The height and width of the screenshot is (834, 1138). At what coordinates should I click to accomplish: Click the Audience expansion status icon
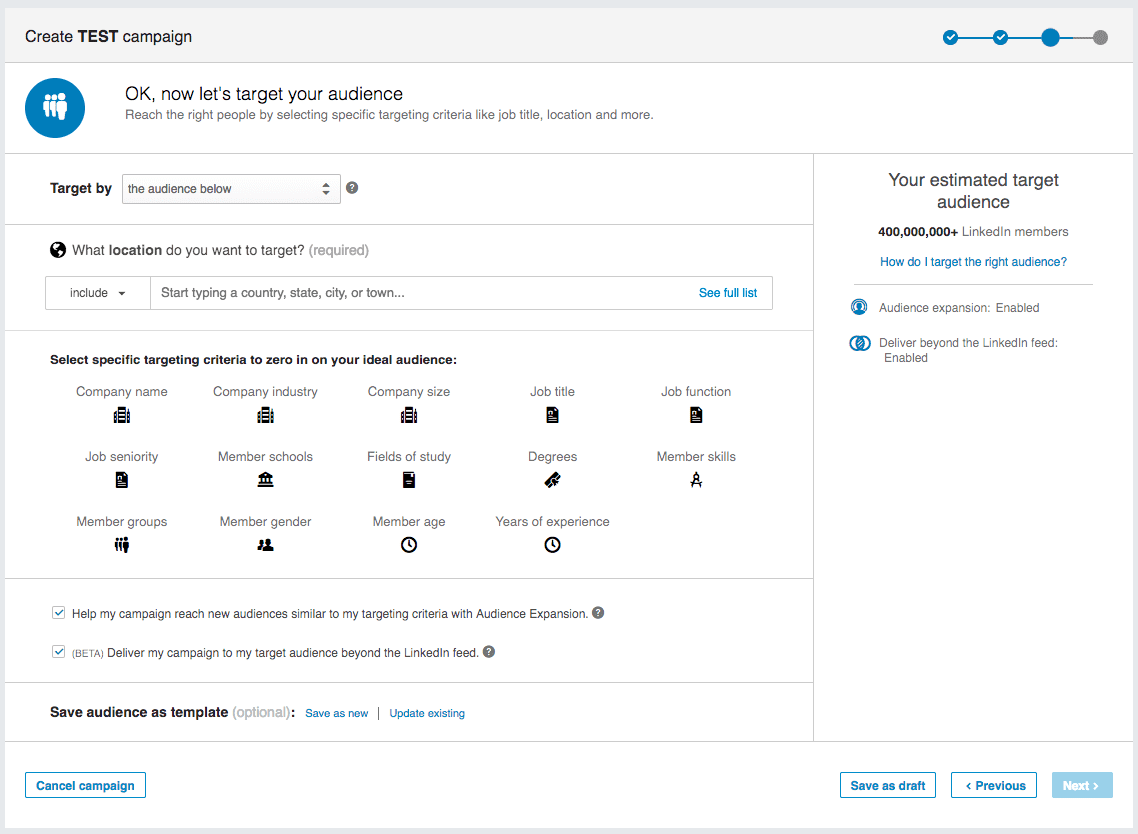(859, 307)
